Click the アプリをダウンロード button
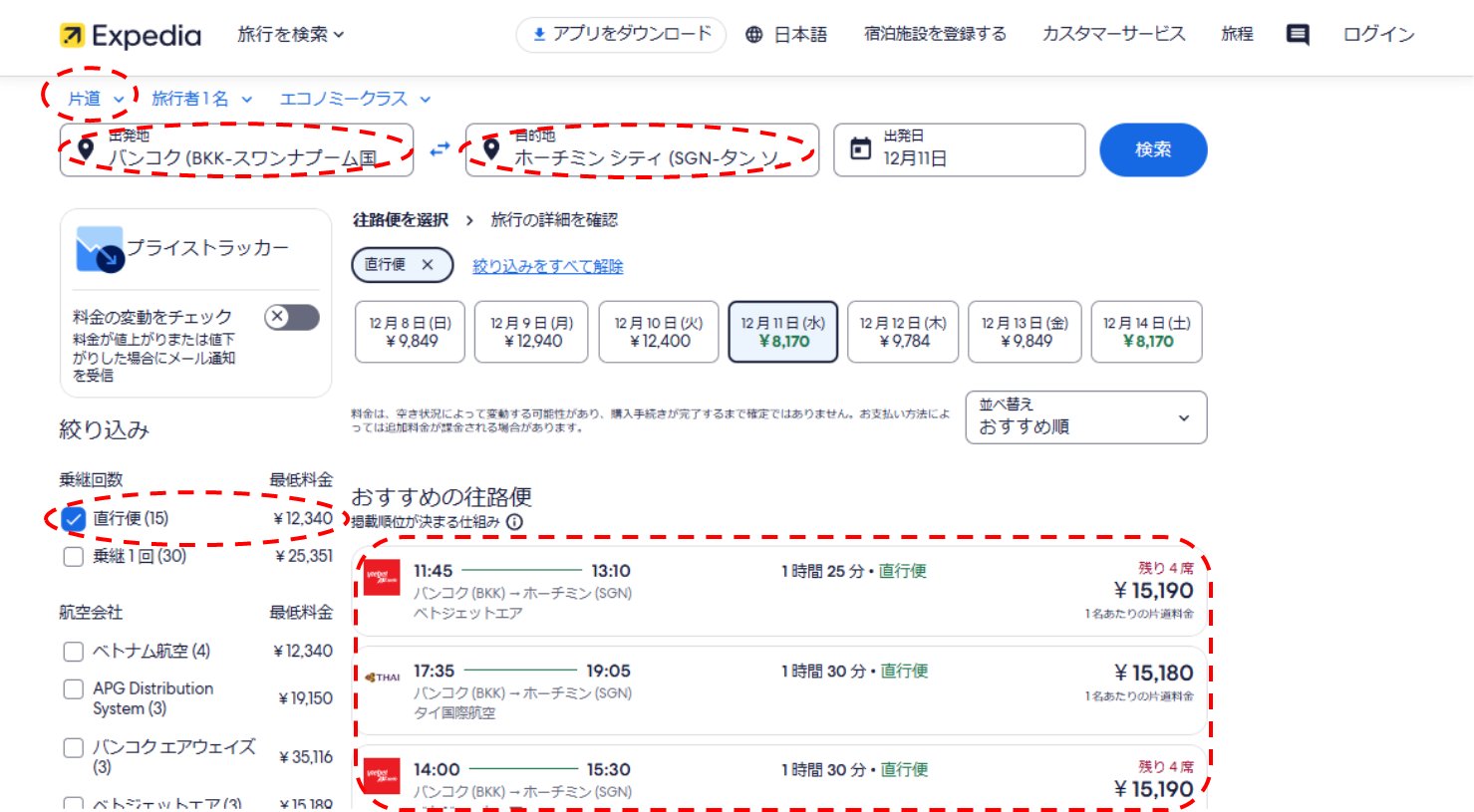 (x=621, y=34)
